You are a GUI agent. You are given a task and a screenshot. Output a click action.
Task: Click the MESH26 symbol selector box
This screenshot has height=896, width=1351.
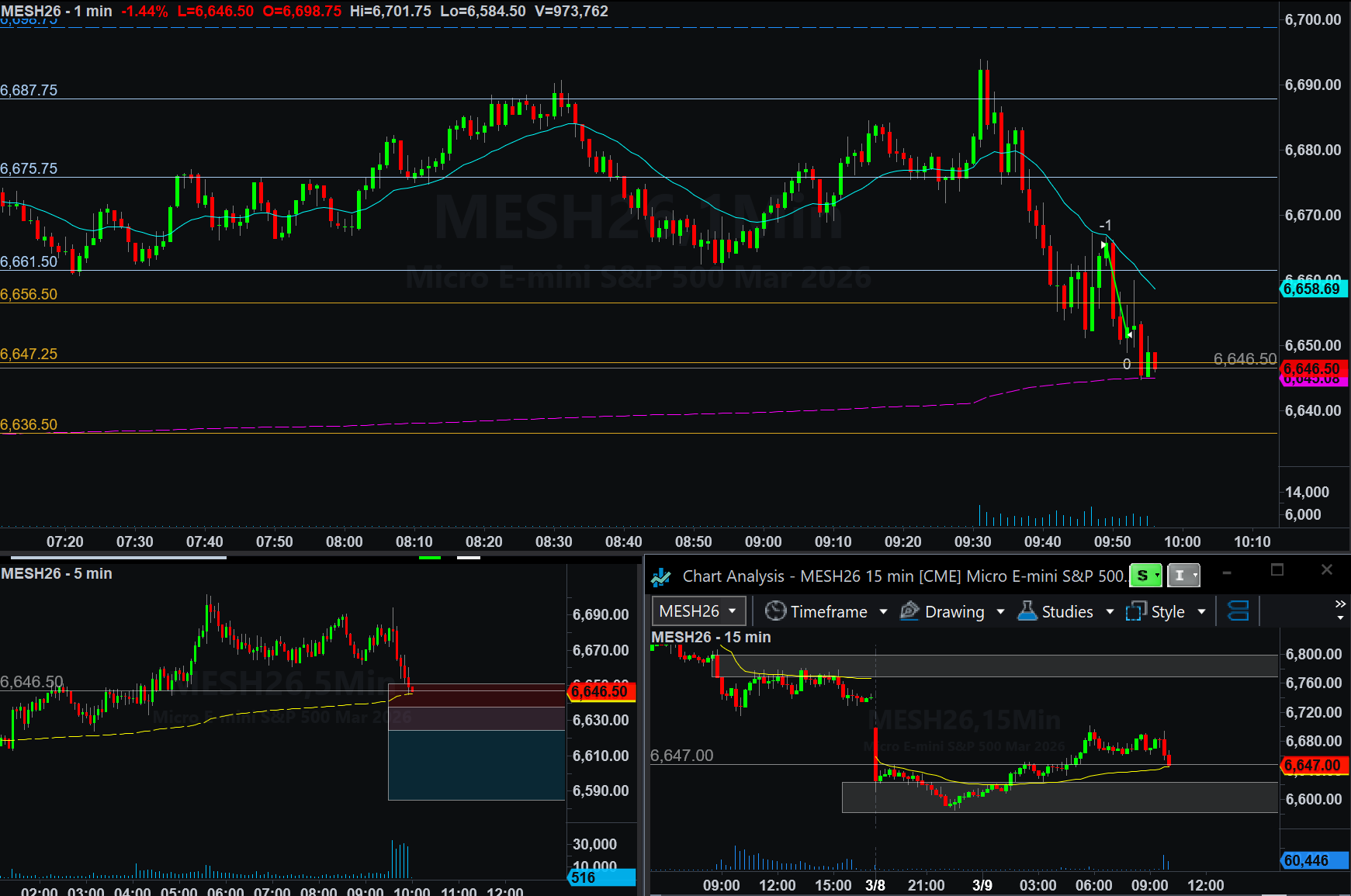click(698, 611)
